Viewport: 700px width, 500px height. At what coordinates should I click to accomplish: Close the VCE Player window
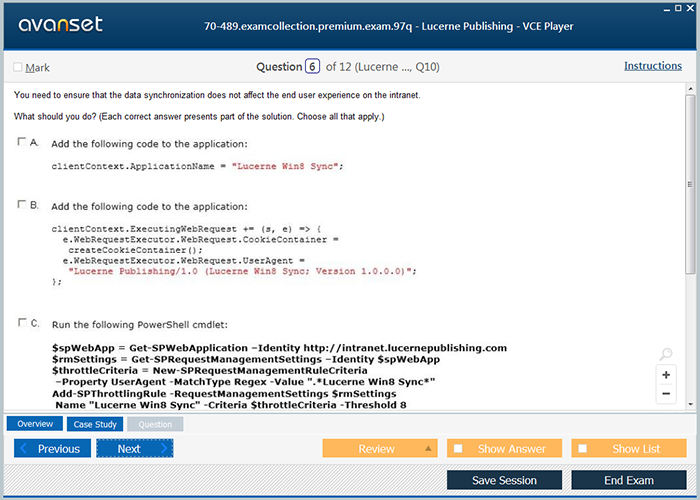point(690,8)
